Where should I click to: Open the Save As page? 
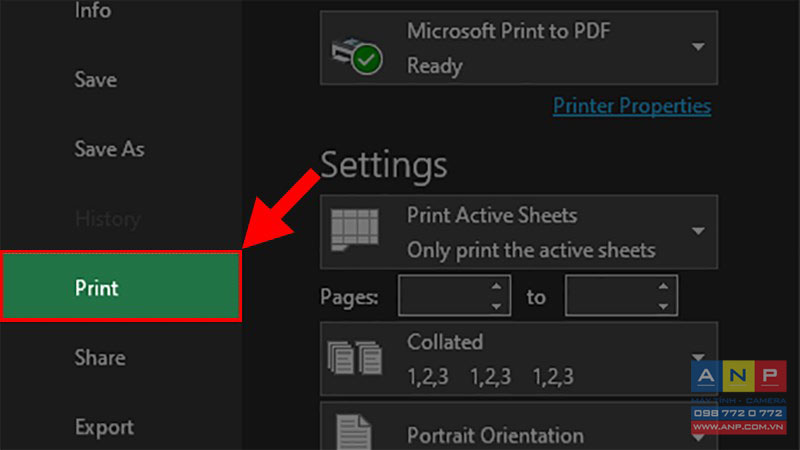[109, 149]
